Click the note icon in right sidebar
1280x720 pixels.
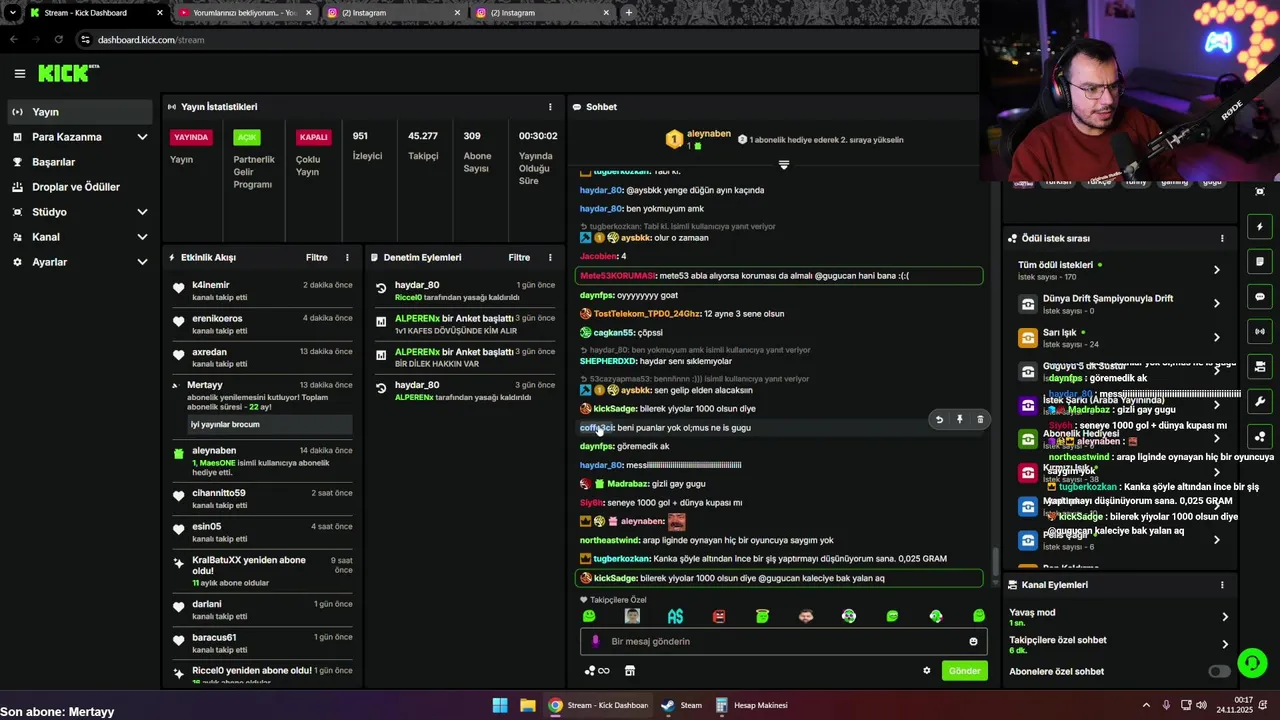[x=1260, y=262]
